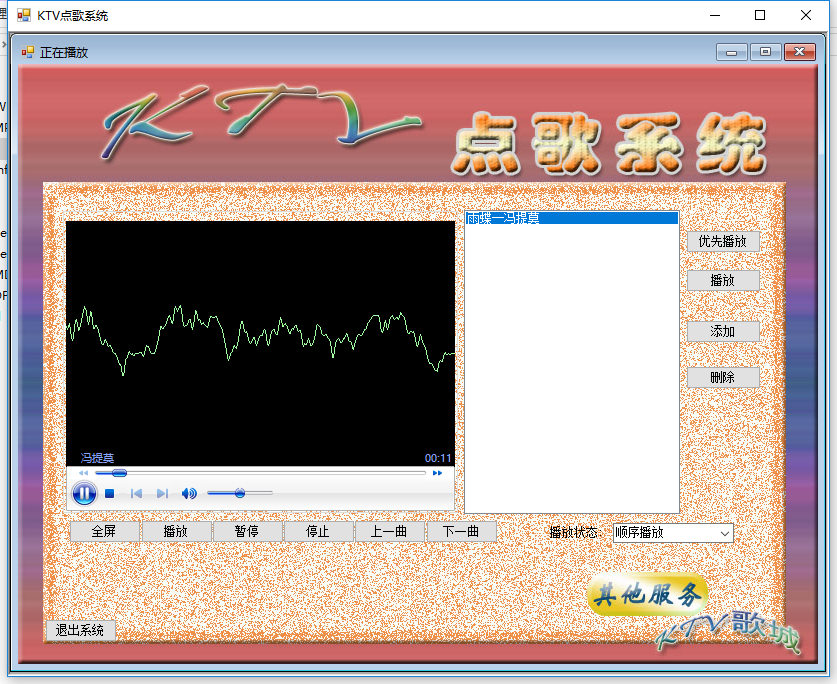This screenshot has height=684, width=837.
Task: Click the 添加 button to add song
Action: coord(723,331)
